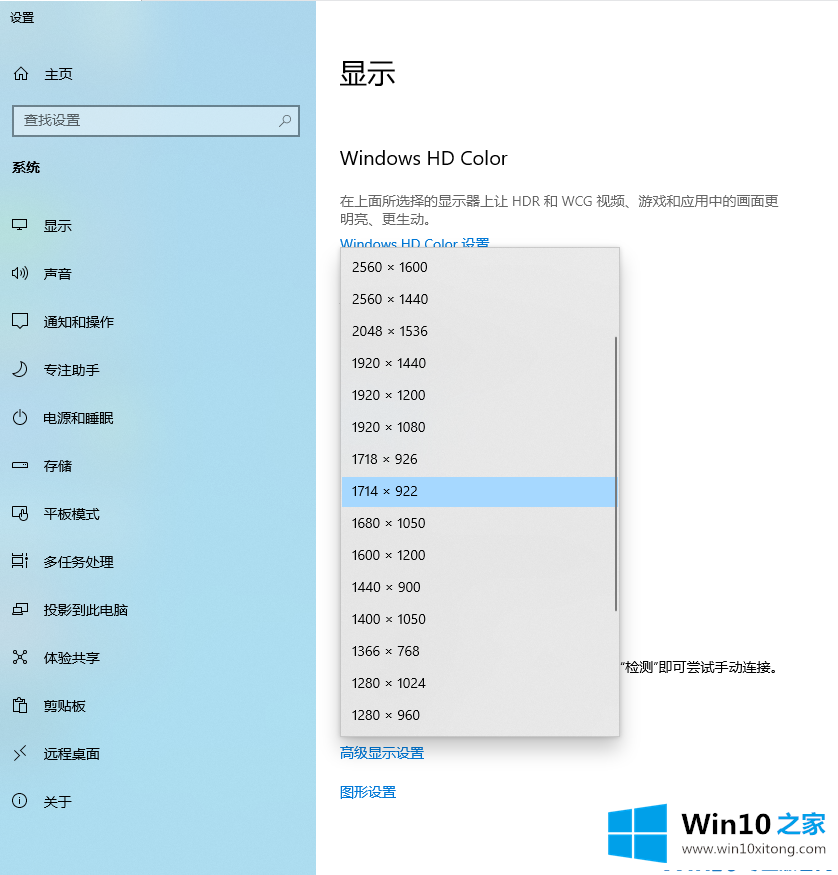Open 体验共享 settings

click(71, 658)
